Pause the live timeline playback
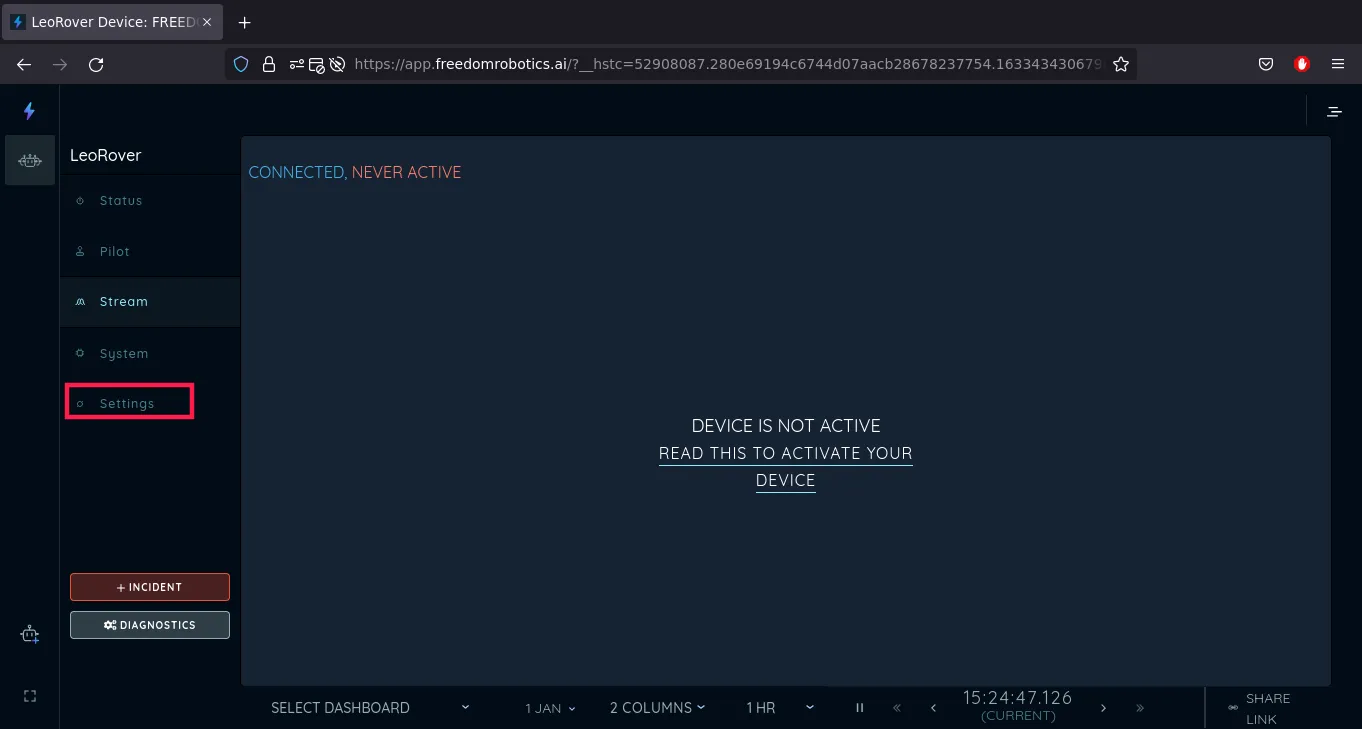This screenshot has width=1362, height=729. pyautogui.click(x=859, y=708)
